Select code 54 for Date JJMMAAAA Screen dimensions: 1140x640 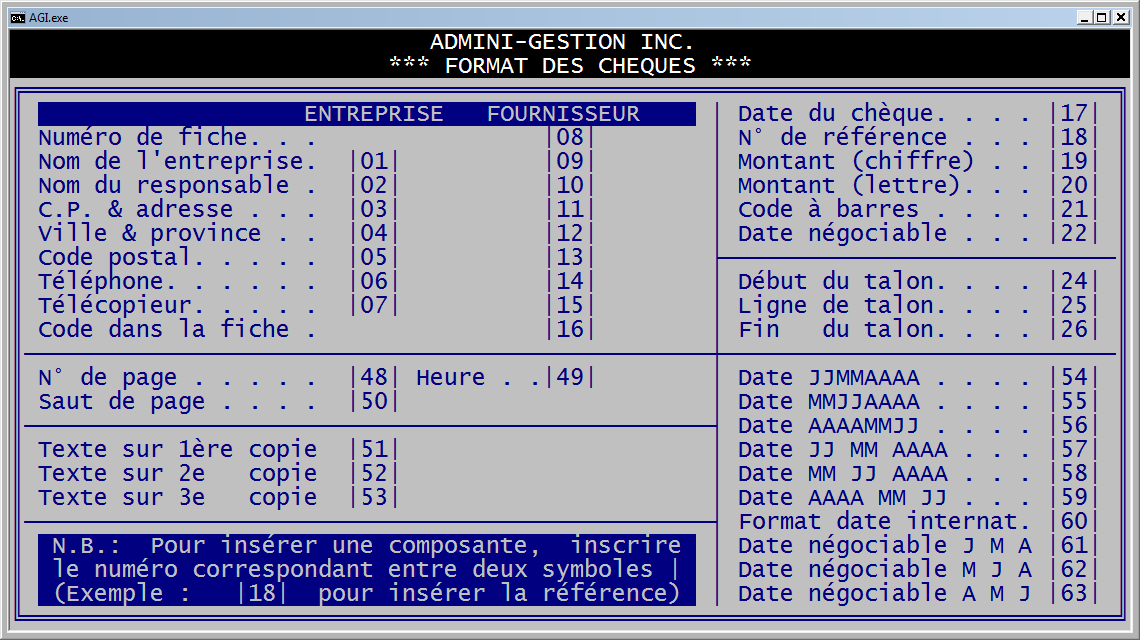tap(1074, 378)
